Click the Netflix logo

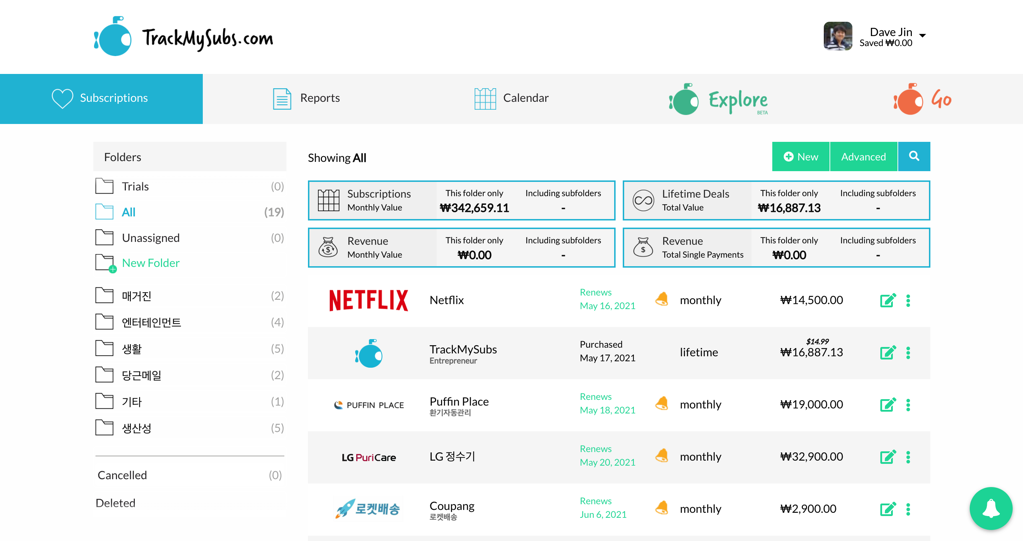point(369,300)
